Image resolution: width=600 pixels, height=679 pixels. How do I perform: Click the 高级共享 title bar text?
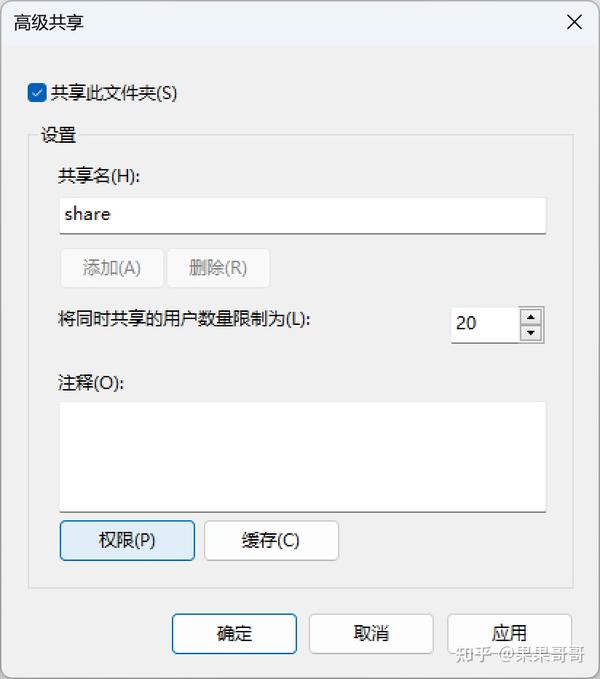48,23
